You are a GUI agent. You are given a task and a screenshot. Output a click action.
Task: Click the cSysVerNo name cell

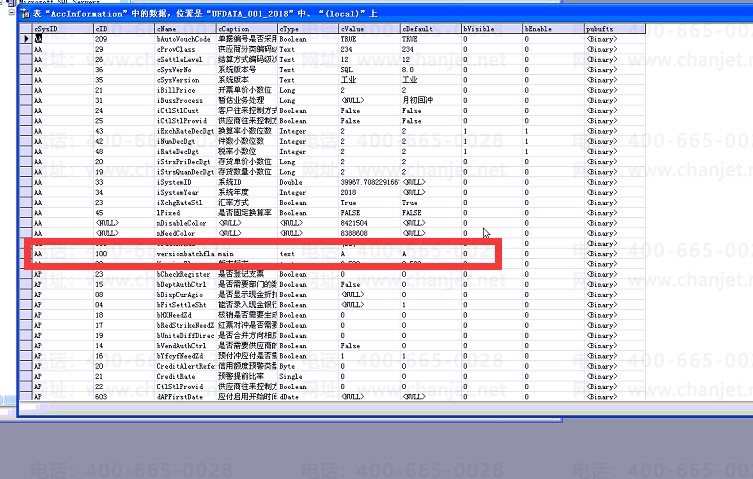[x=186, y=70]
